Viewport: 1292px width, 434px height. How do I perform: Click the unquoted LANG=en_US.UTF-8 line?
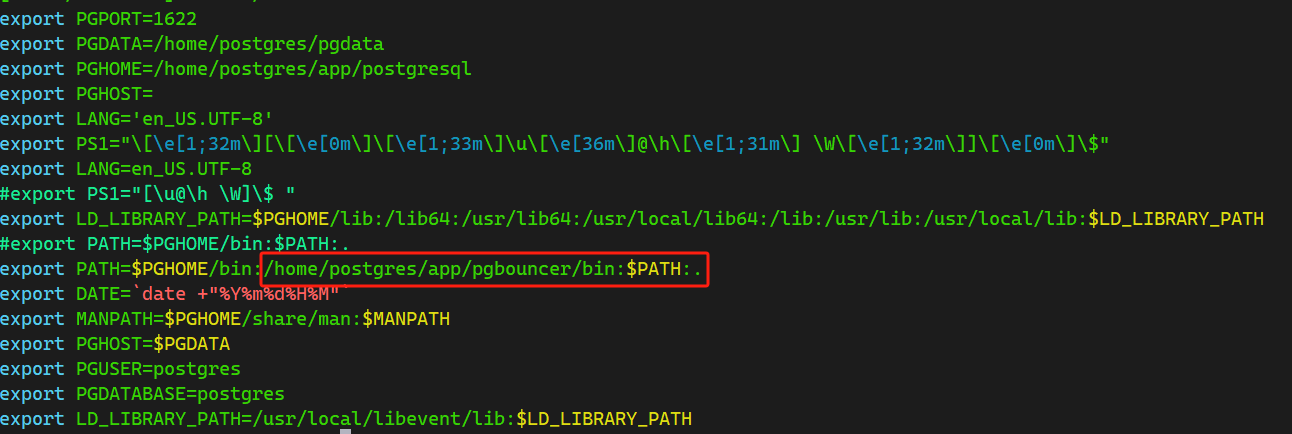pyautogui.click(x=164, y=169)
